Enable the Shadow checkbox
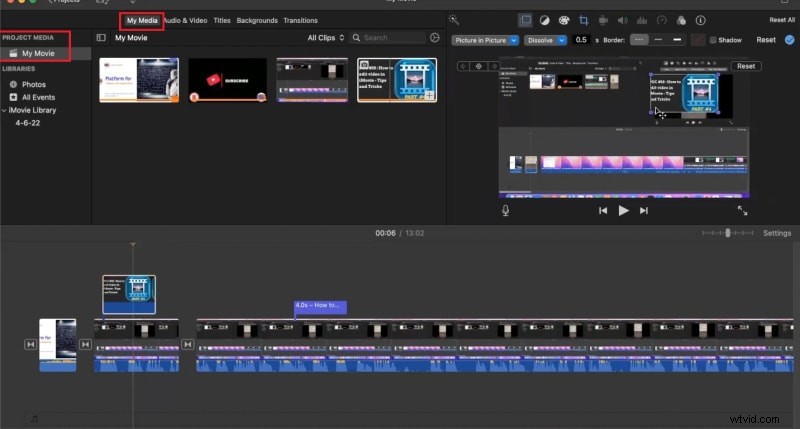Image resolution: width=800 pixels, height=429 pixels. tap(713, 40)
